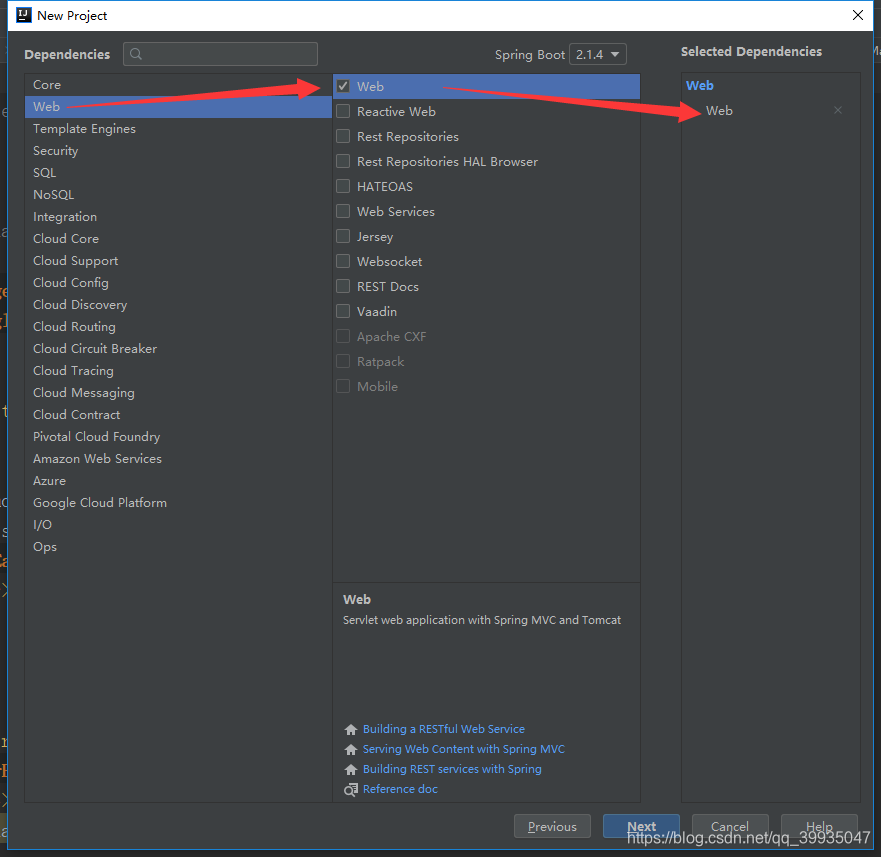Viewport: 881px width, 857px height.
Task: Choose Google Cloud Platform category
Action: [178, 502]
